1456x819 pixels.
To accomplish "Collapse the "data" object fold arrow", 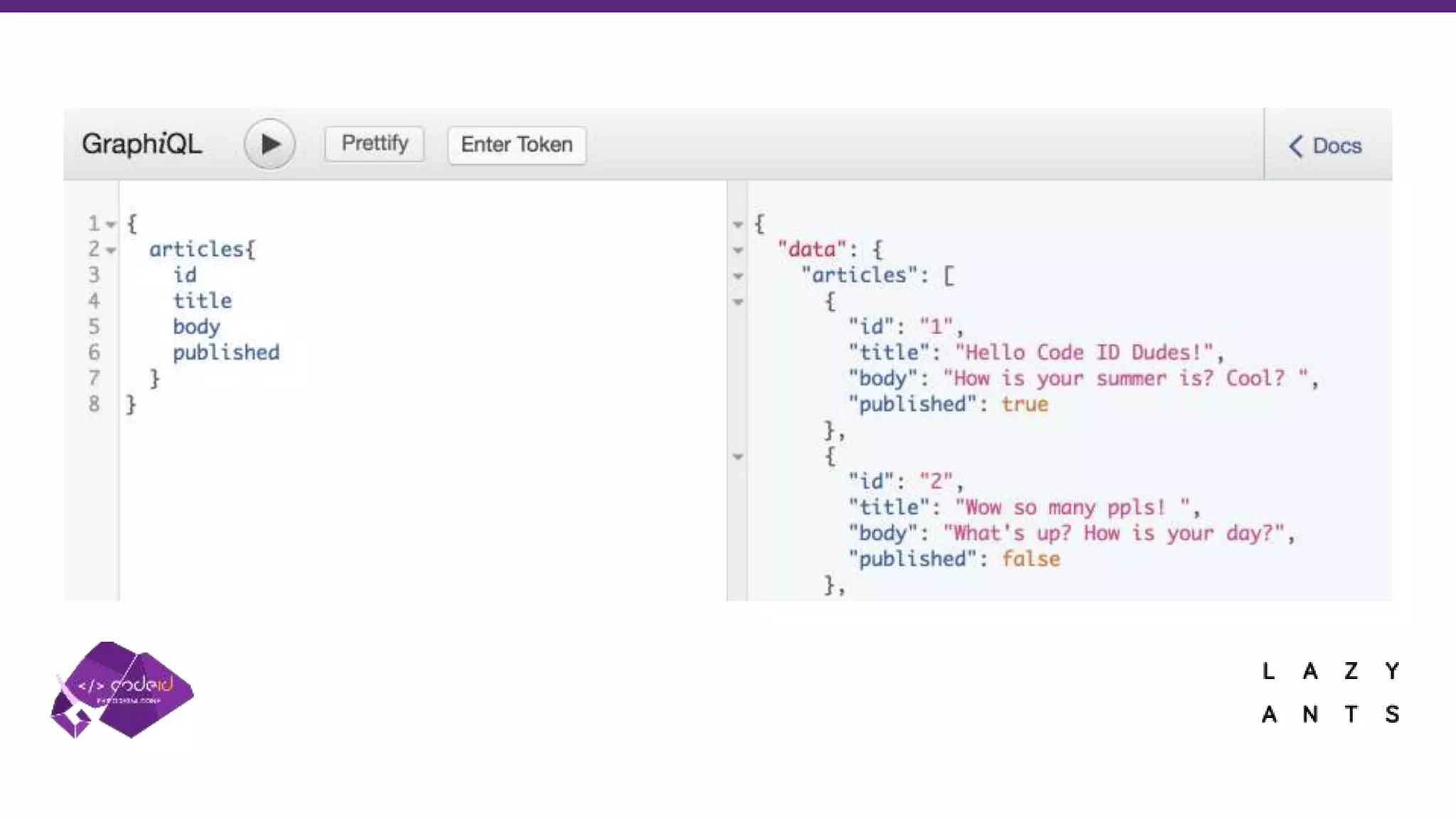I will (x=738, y=250).
